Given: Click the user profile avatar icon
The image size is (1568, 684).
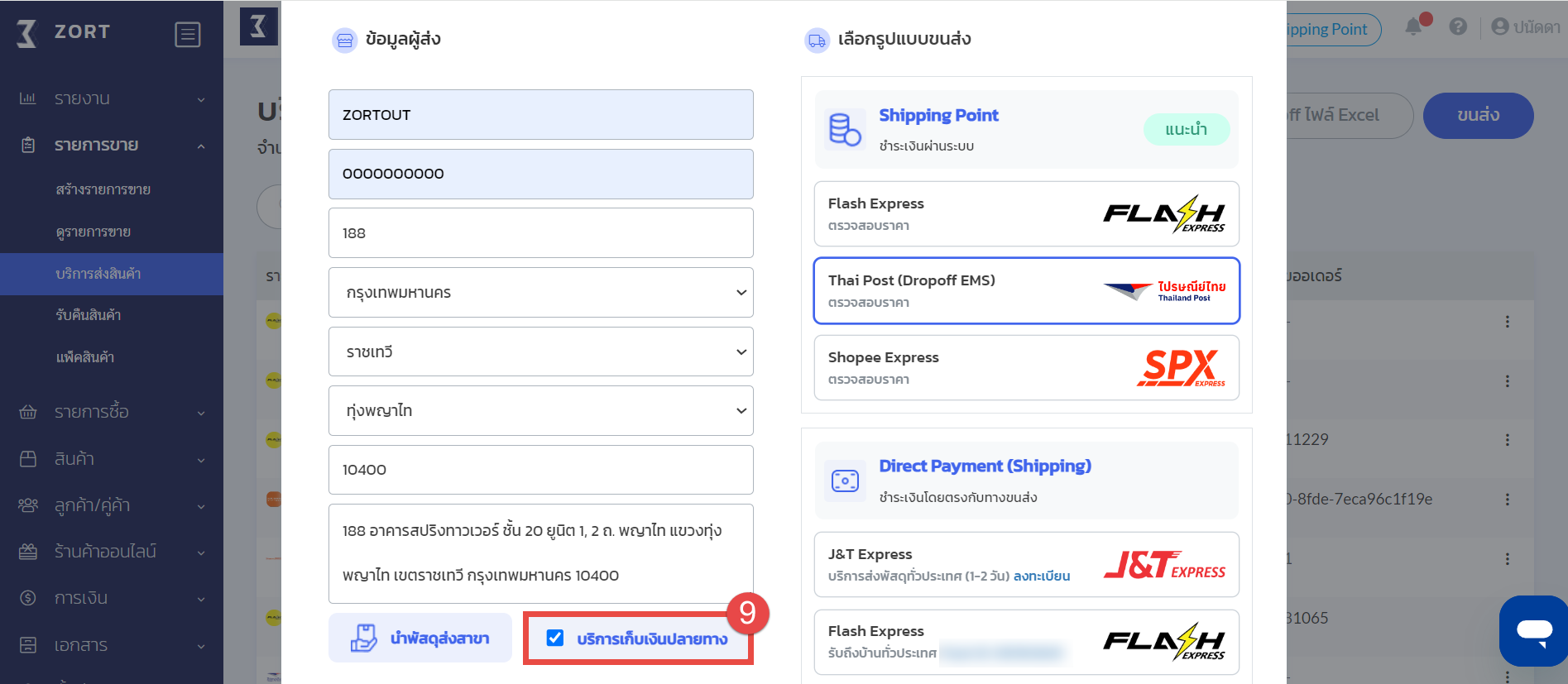Looking at the screenshot, I should 1499,26.
